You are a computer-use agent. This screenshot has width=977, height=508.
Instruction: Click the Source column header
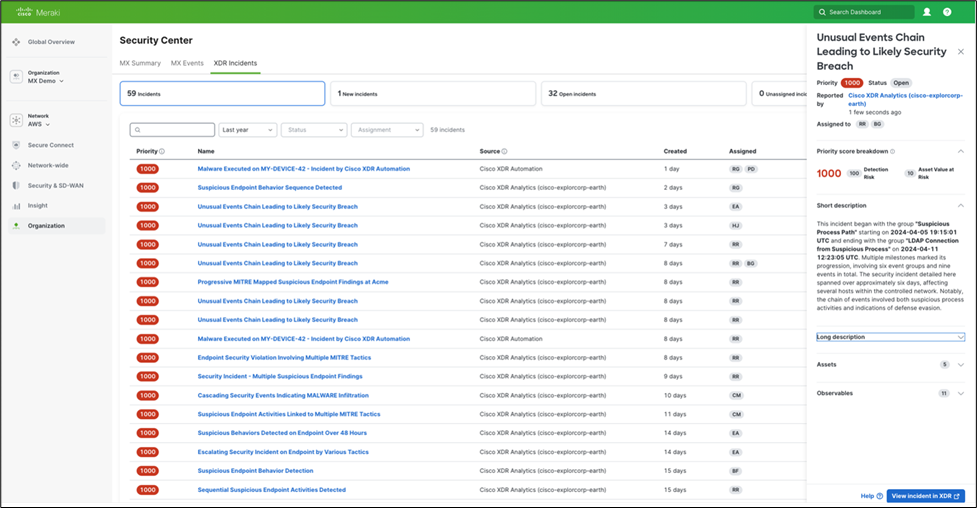(x=490, y=151)
